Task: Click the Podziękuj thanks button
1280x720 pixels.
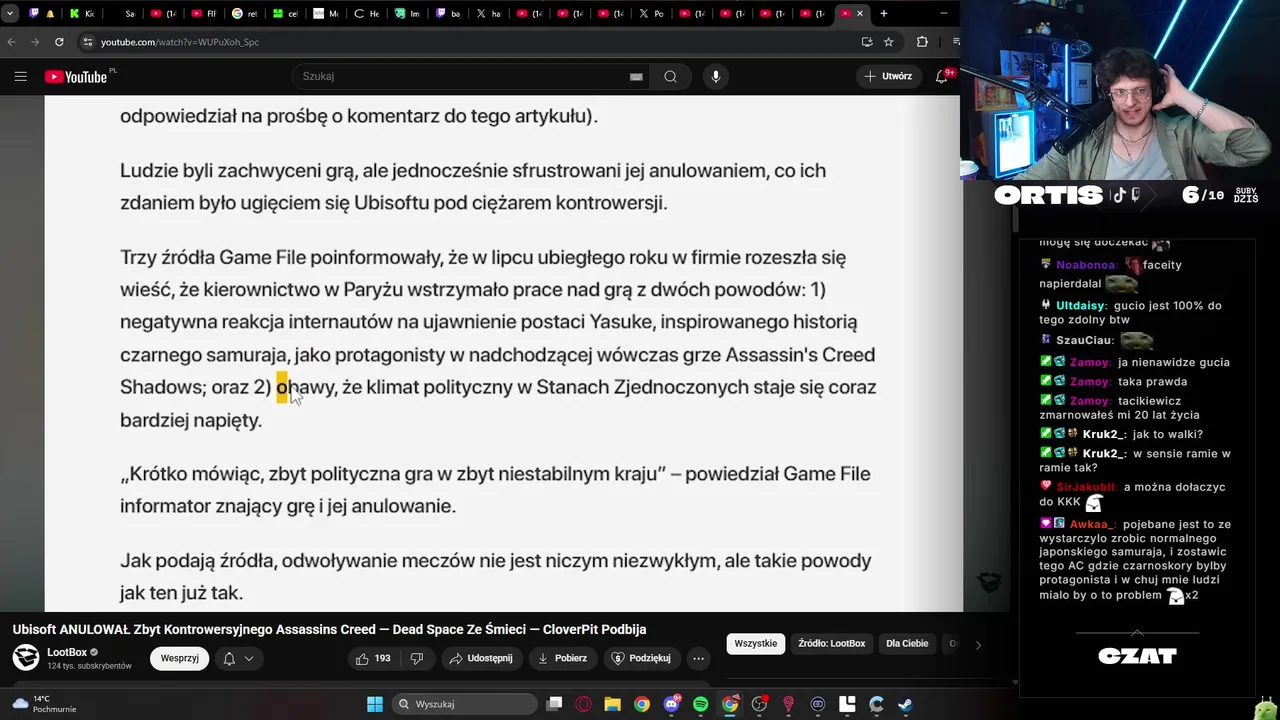Action: pyautogui.click(x=641, y=658)
